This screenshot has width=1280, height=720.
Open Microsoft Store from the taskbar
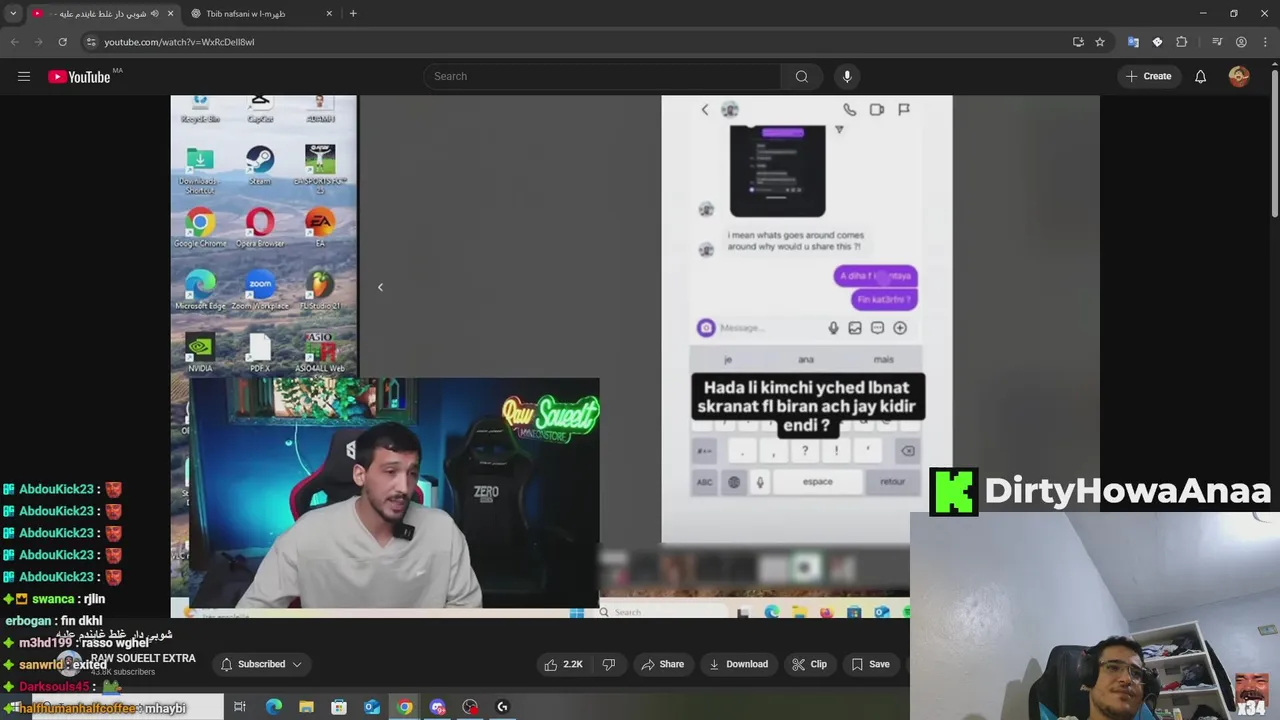click(x=339, y=707)
